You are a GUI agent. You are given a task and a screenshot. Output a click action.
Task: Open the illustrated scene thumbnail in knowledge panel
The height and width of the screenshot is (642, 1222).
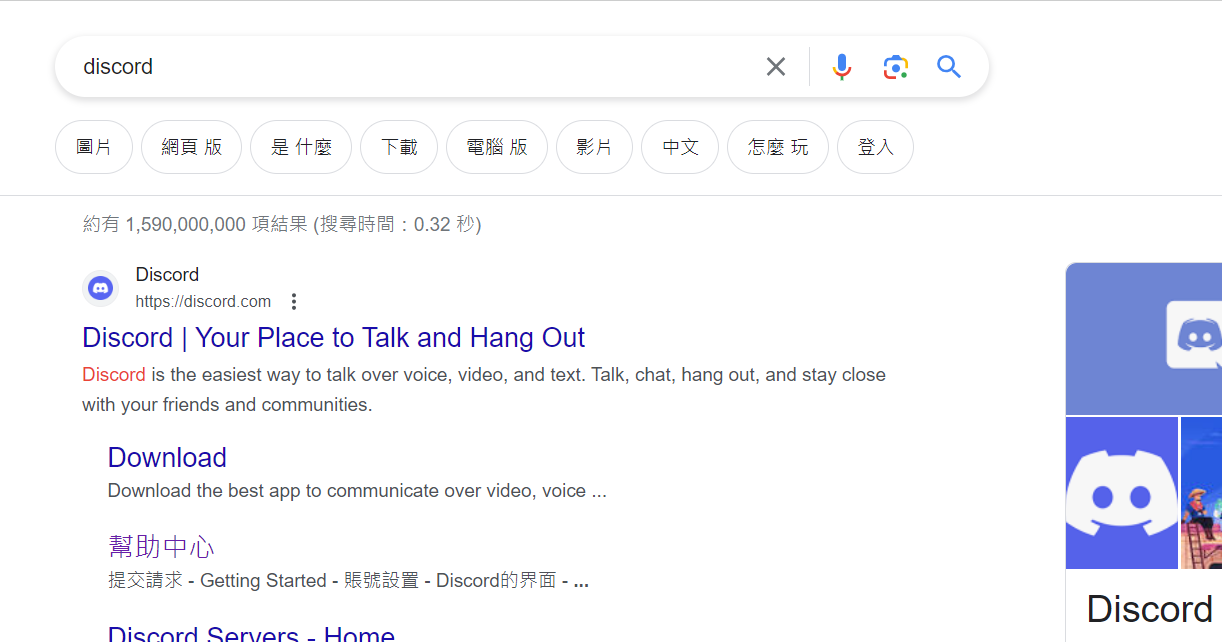(1201, 493)
